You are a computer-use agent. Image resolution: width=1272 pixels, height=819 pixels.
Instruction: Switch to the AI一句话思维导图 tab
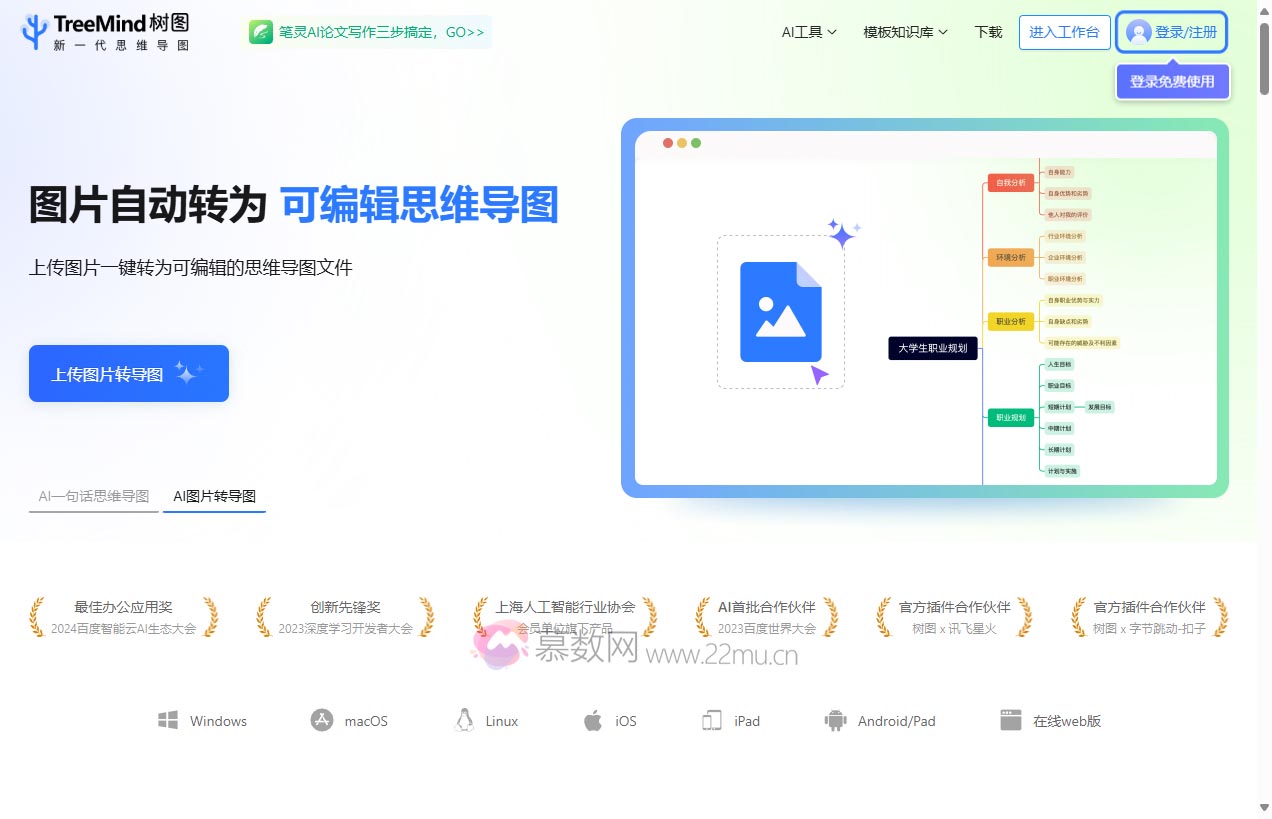[93, 495]
